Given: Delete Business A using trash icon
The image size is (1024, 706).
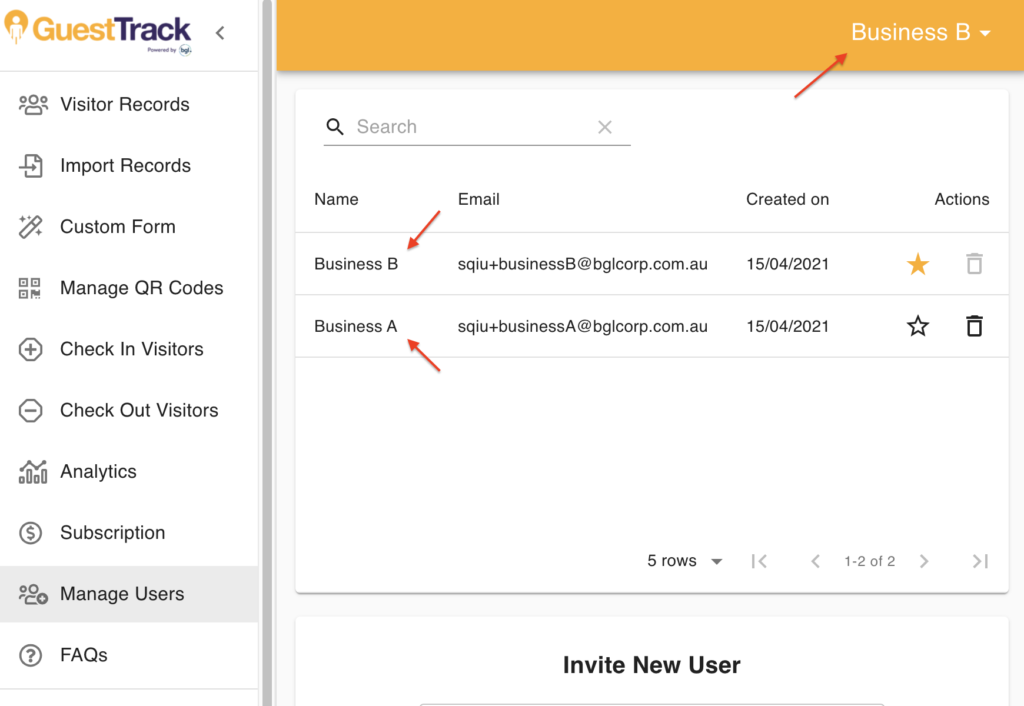Looking at the screenshot, I should [x=974, y=326].
